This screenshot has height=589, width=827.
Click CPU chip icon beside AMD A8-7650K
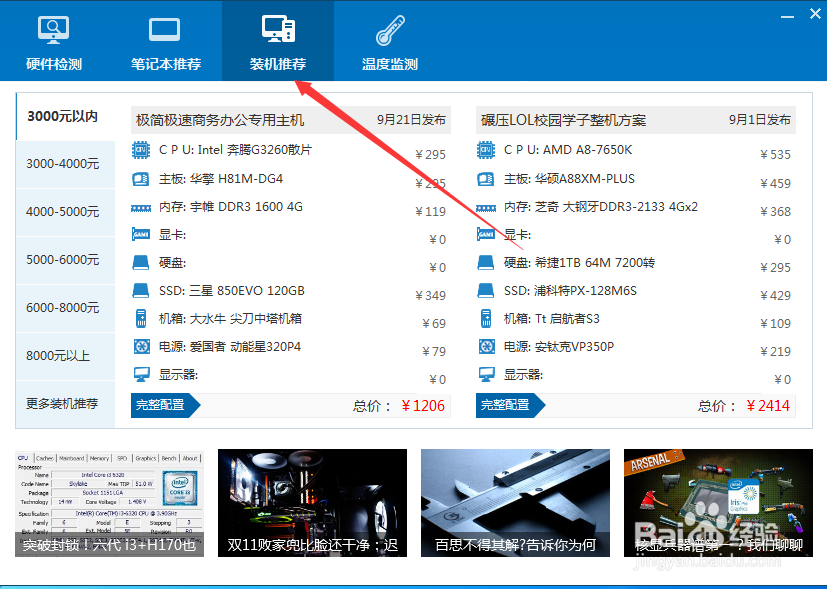[x=486, y=150]
